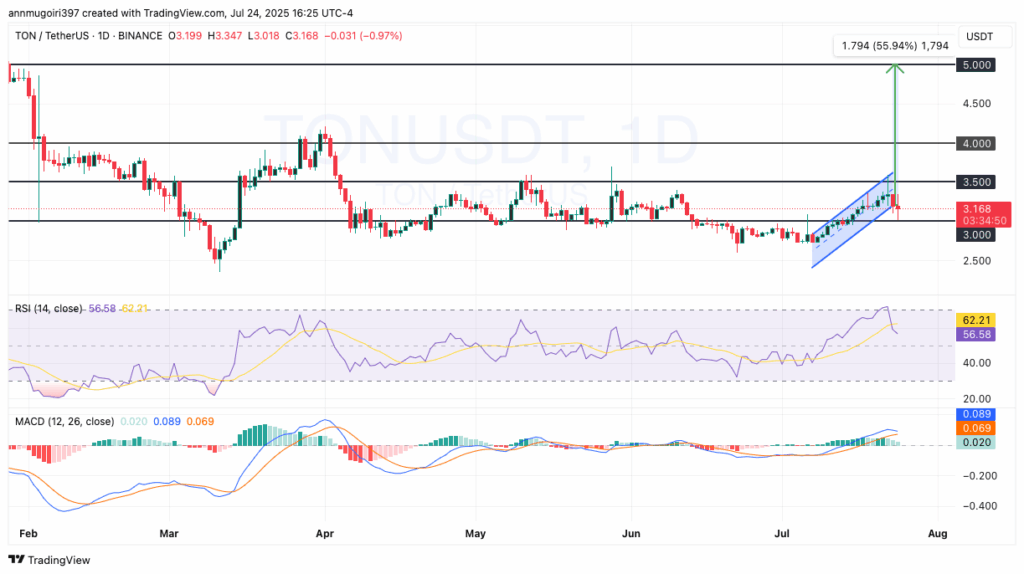Viewport: 1024px width, 574px height.
Task: Click the low price value L3.018
Action: [x=263, y=36]
